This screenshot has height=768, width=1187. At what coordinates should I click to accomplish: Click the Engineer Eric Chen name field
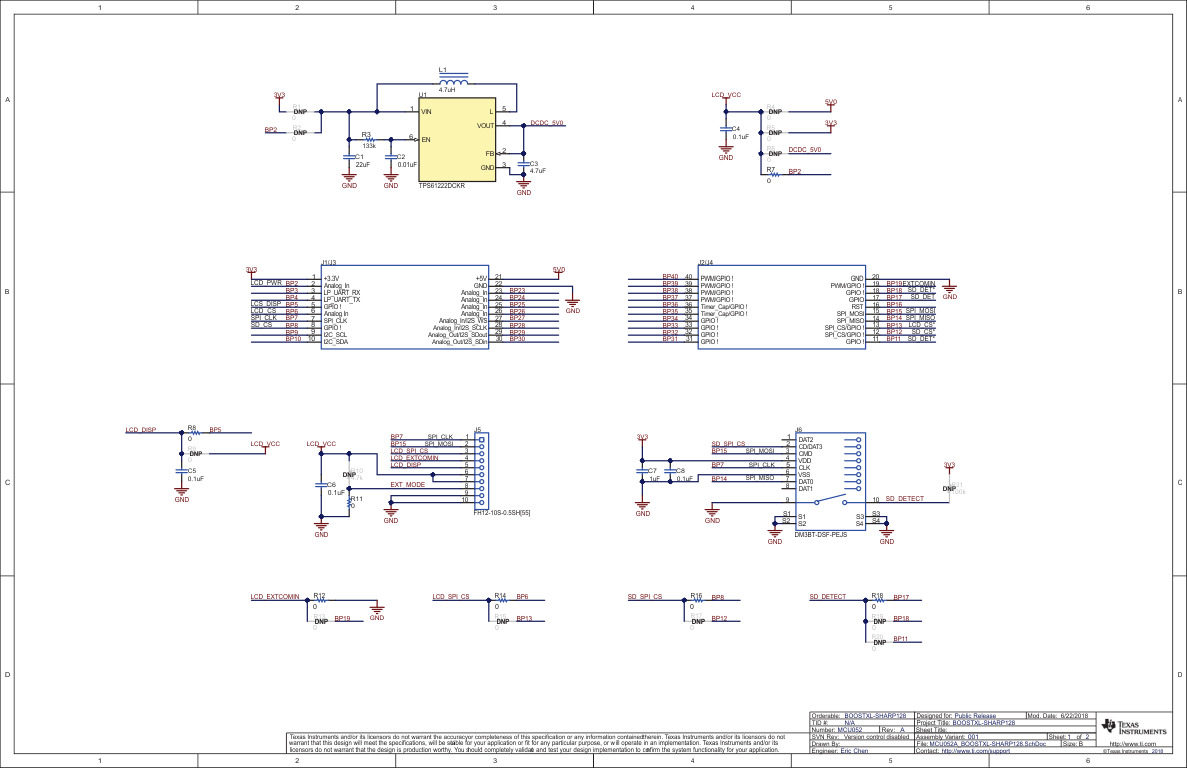coord(855,752)
